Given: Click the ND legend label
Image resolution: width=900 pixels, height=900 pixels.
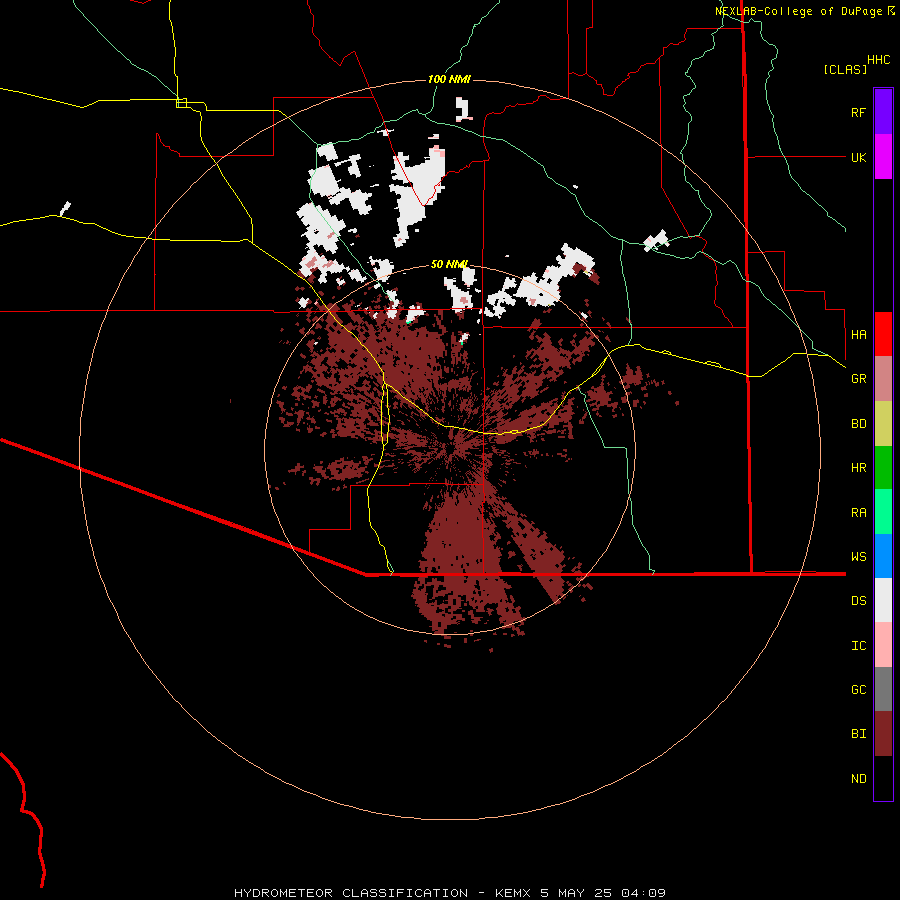Looking at the screenshot, I should point(858,779).
